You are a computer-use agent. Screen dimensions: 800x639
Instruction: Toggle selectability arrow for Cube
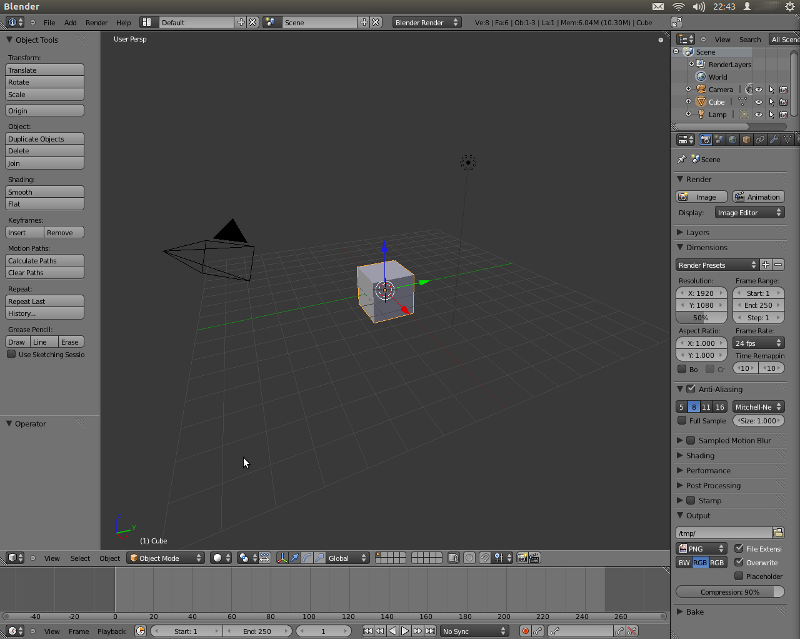771,102
